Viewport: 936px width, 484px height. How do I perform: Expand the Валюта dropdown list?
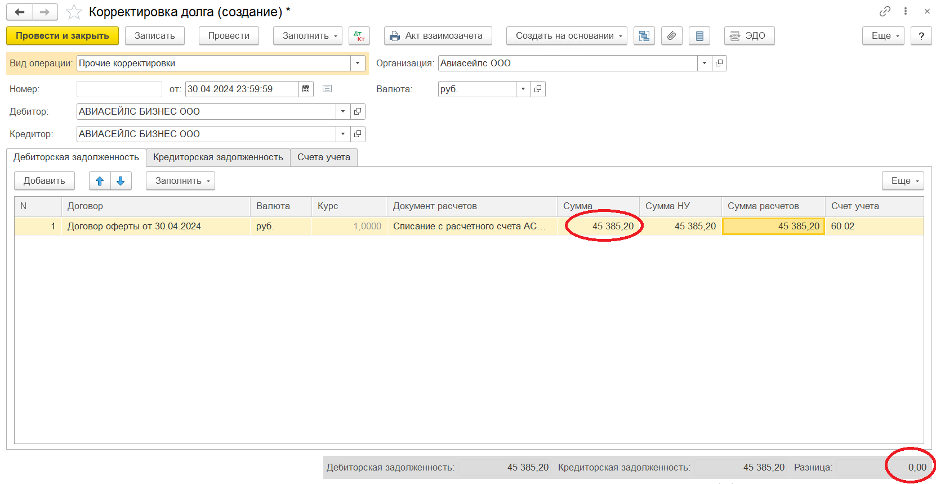(523, 89)
